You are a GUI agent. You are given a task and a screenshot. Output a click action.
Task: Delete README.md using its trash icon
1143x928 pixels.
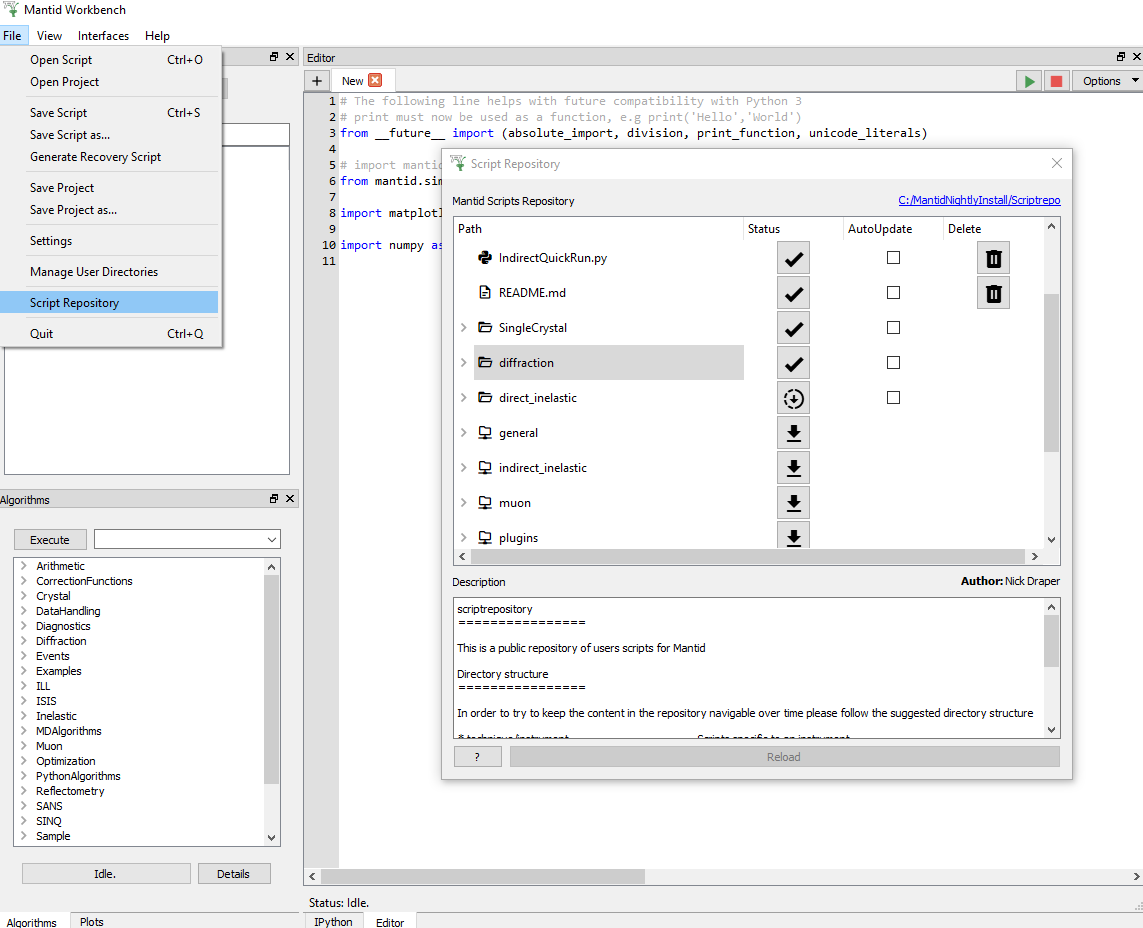[993, 293]
